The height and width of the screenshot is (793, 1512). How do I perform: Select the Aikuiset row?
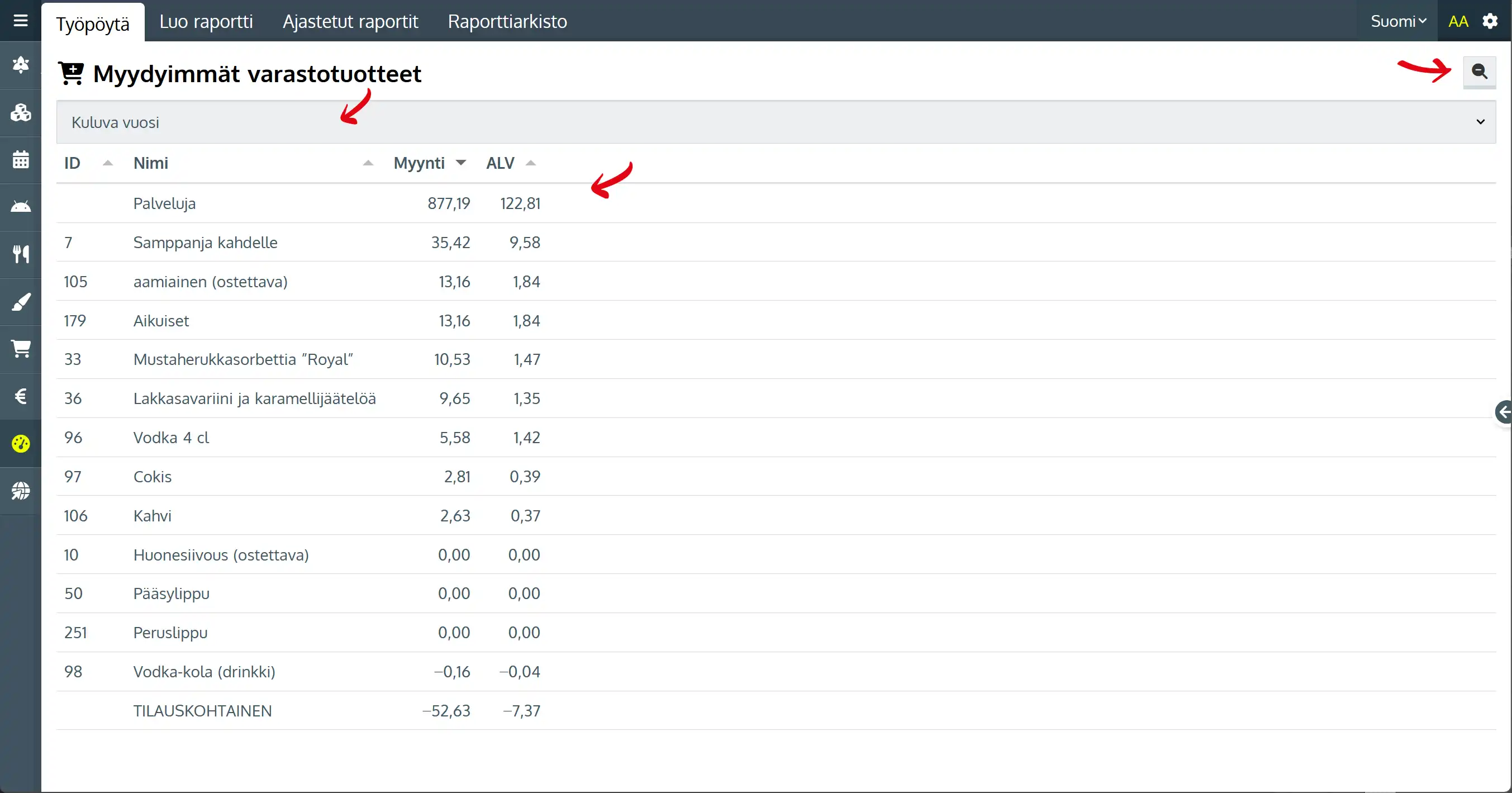pos(776,320)
